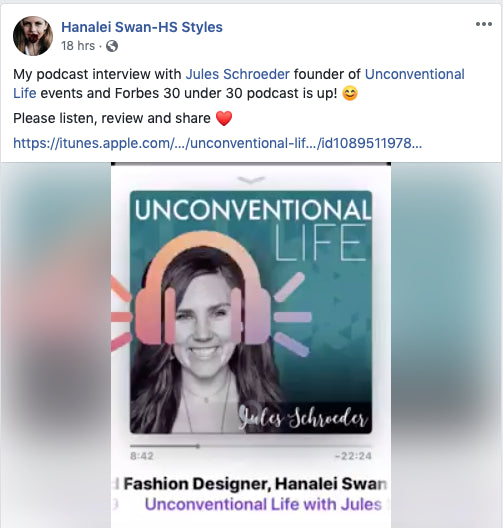Collapse player using the top chevron
Screen dimensions: 503x528
251,180
